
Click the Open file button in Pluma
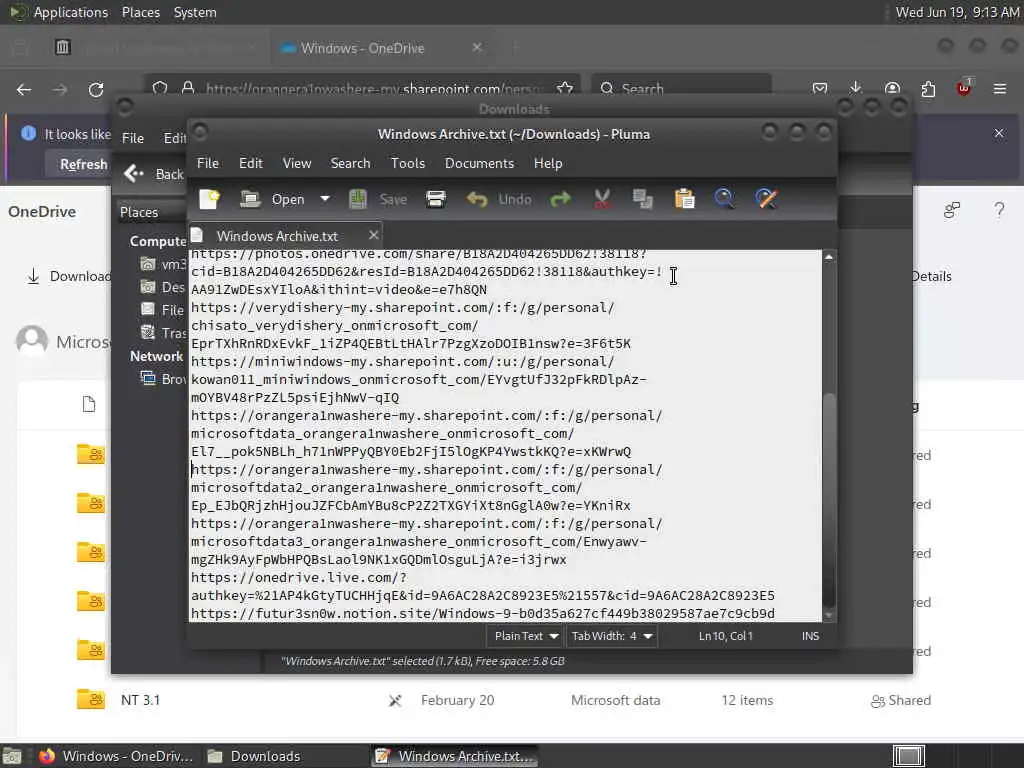(x=272, y=199)
